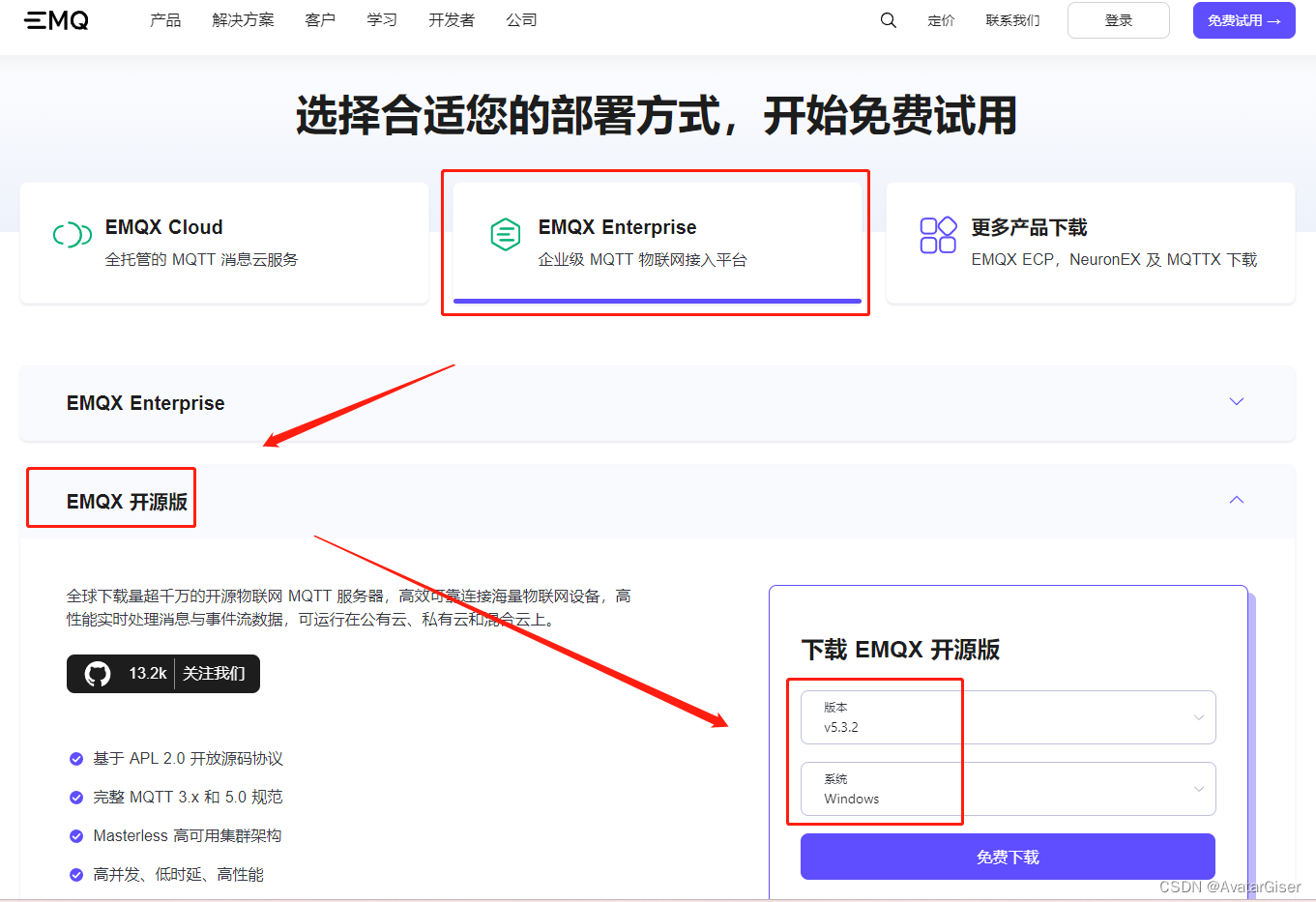Go to the 定价 page
This screenshot has width=1316, height=902.
(941, 20)
